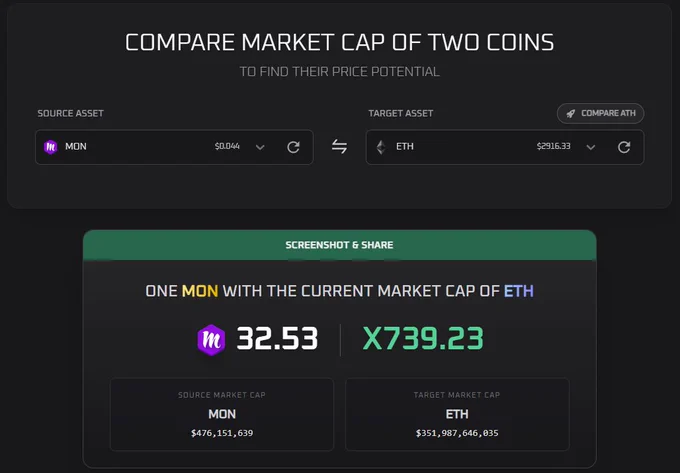Expand the target asset dropdown chevron
The height and width of the screenshot is (473, 680).
pos(591,147)
